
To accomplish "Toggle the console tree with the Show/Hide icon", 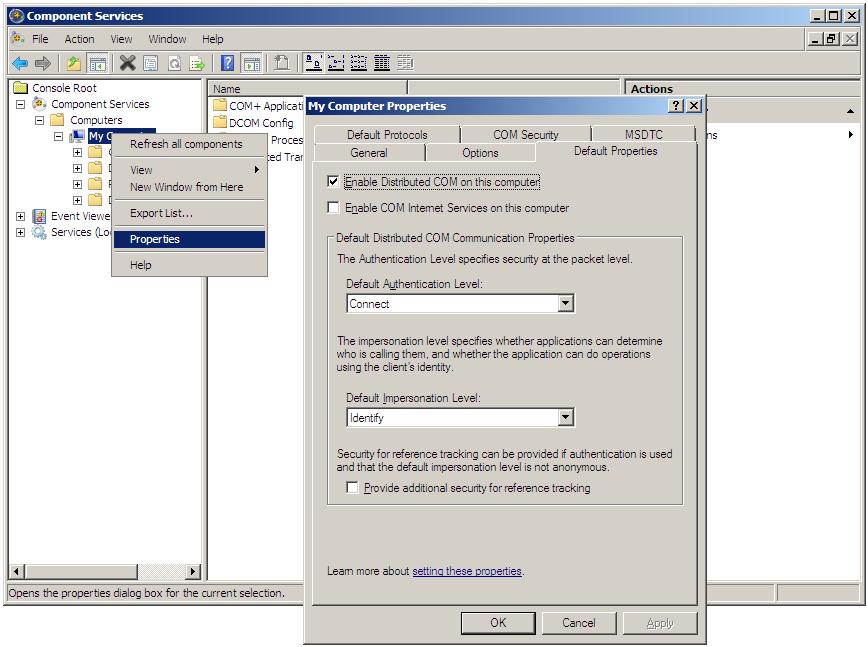I will pos(97,62).
